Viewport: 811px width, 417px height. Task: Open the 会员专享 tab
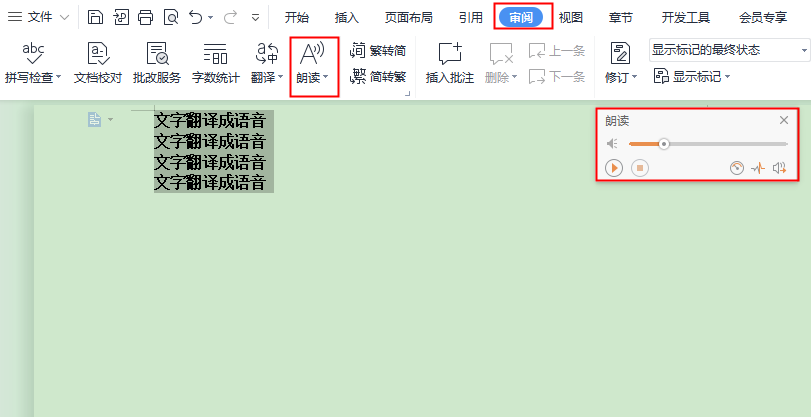[763, 18]
